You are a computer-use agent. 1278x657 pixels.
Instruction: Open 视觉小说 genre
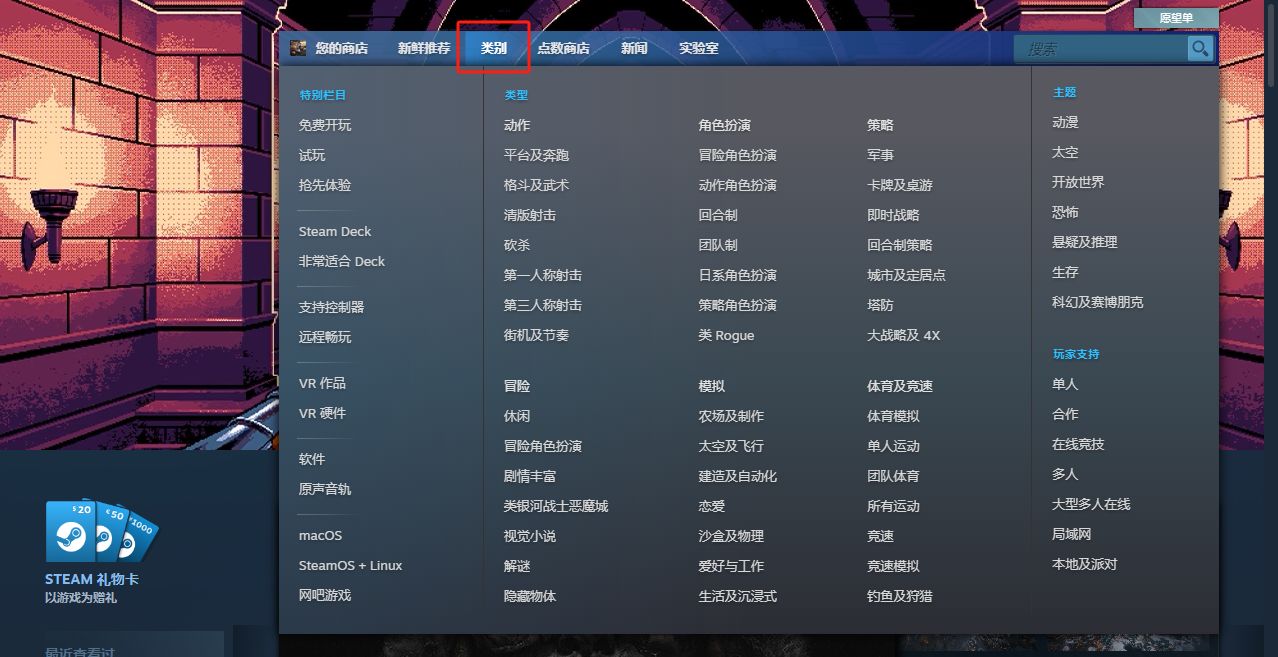click(530, 536)
